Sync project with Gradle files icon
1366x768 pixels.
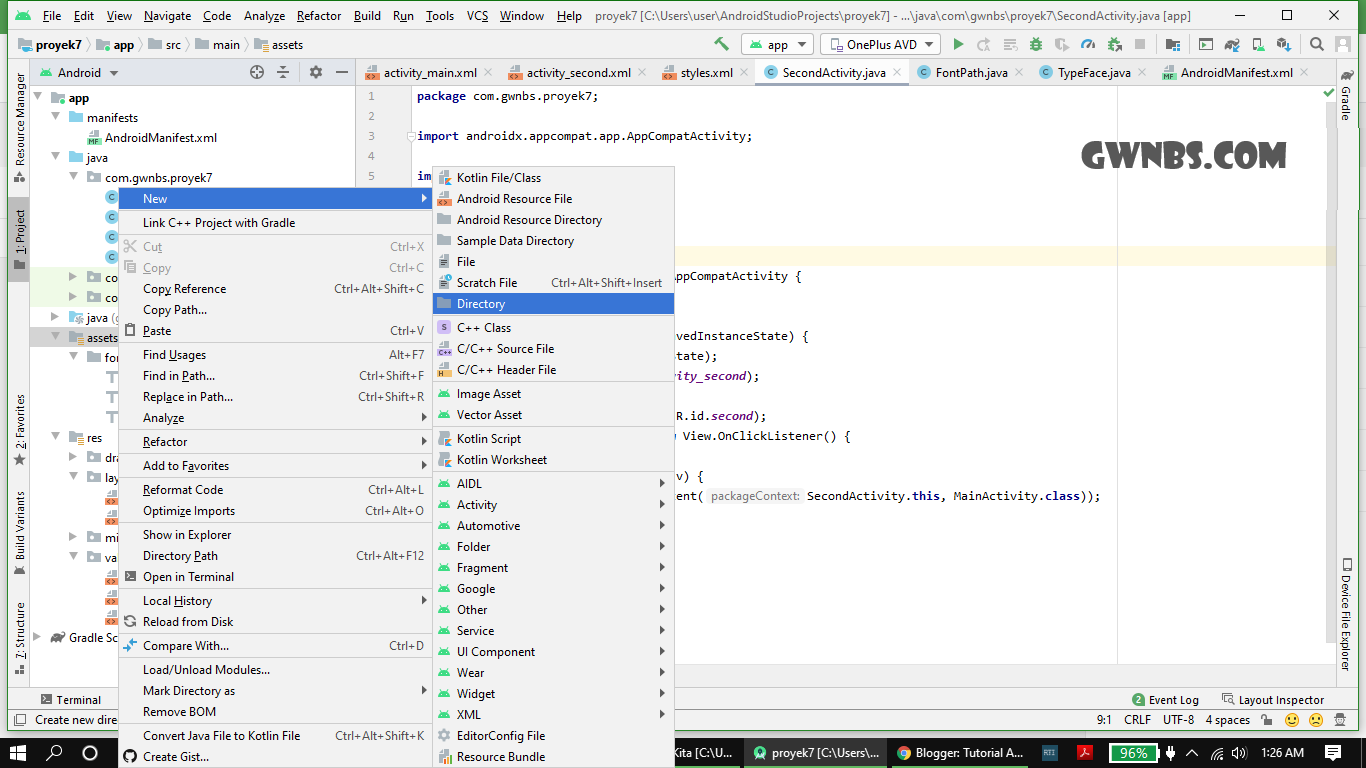point(1231,44)
